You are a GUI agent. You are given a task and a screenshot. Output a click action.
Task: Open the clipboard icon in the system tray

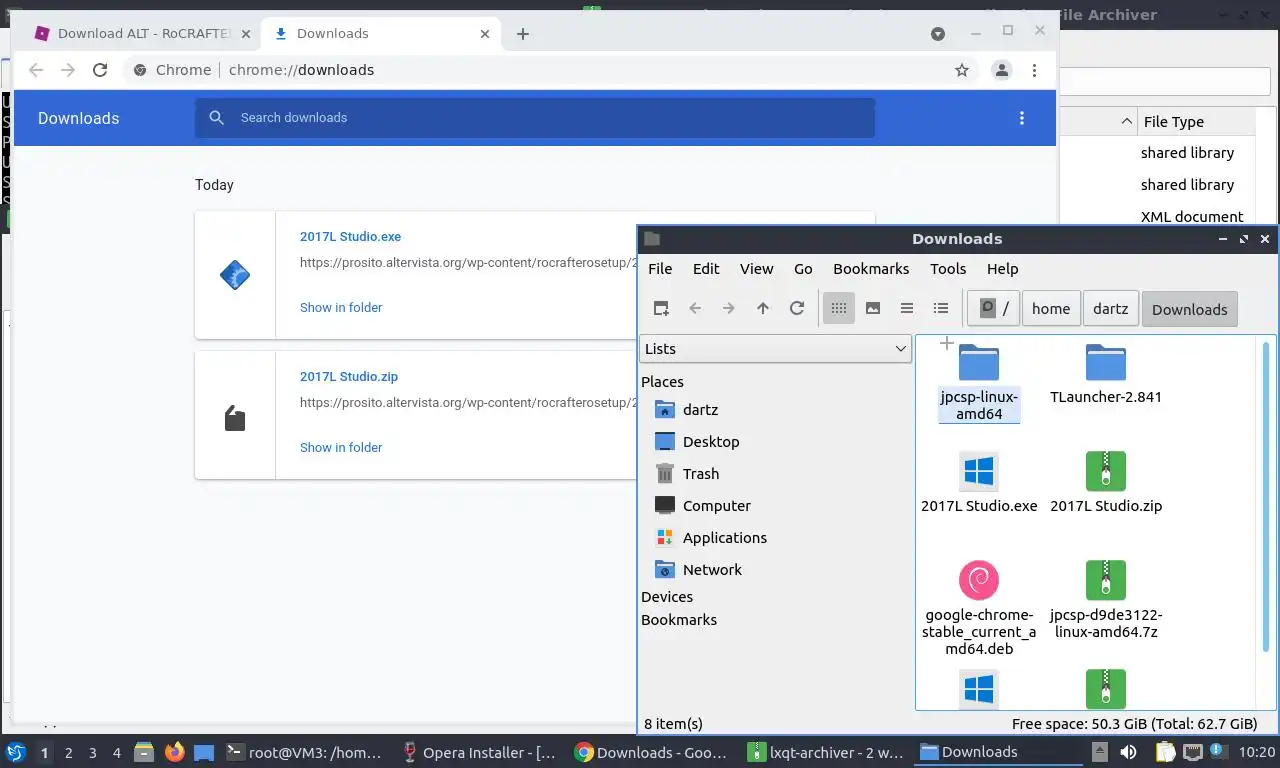1165,752
